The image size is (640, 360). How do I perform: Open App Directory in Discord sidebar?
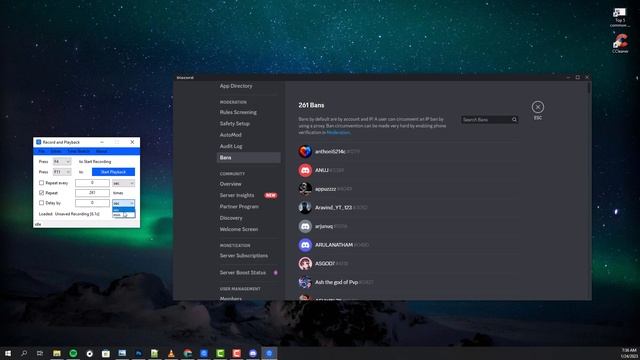(236, 86)
